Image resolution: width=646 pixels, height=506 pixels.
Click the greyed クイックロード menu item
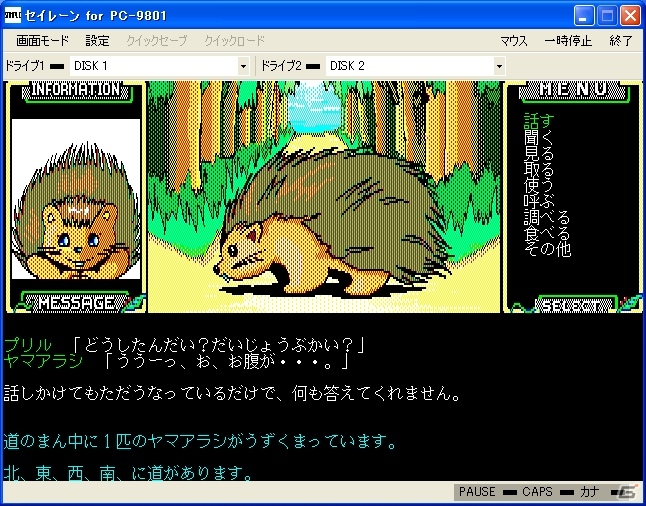234,41
